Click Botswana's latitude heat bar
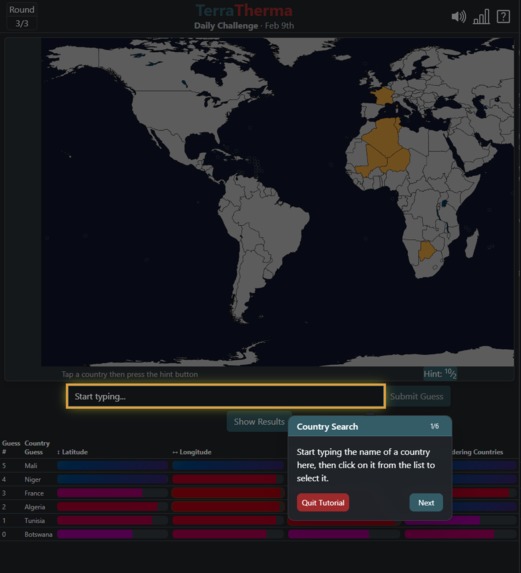Screen dimensions: 521x573 pyautogui.click(x=113, y=534)
